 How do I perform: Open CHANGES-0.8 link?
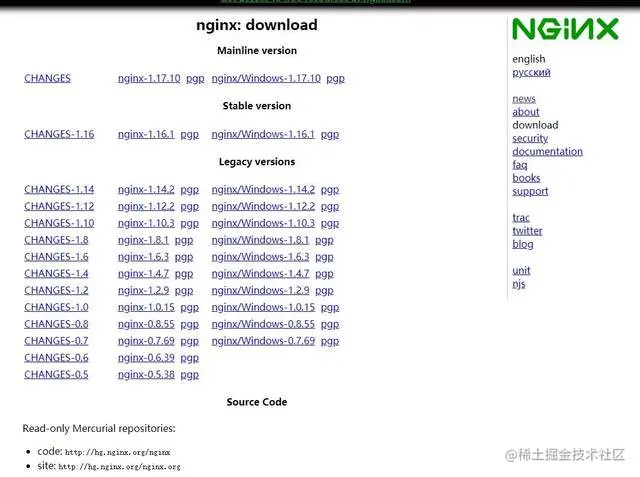(56, 324)
